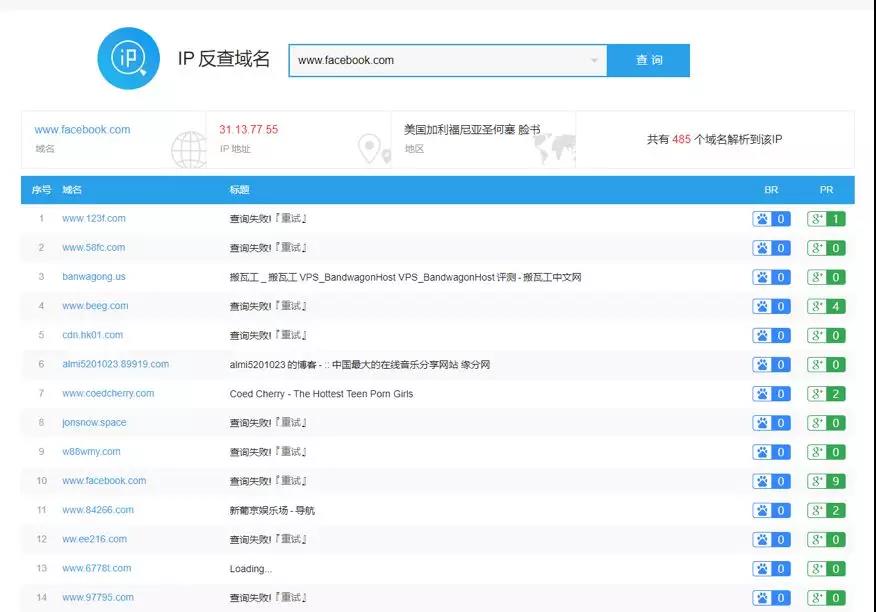The image size is (876, 612).
Task: Click Google PR badge for www.facebook.com row
Action: [x=826, y=481]
